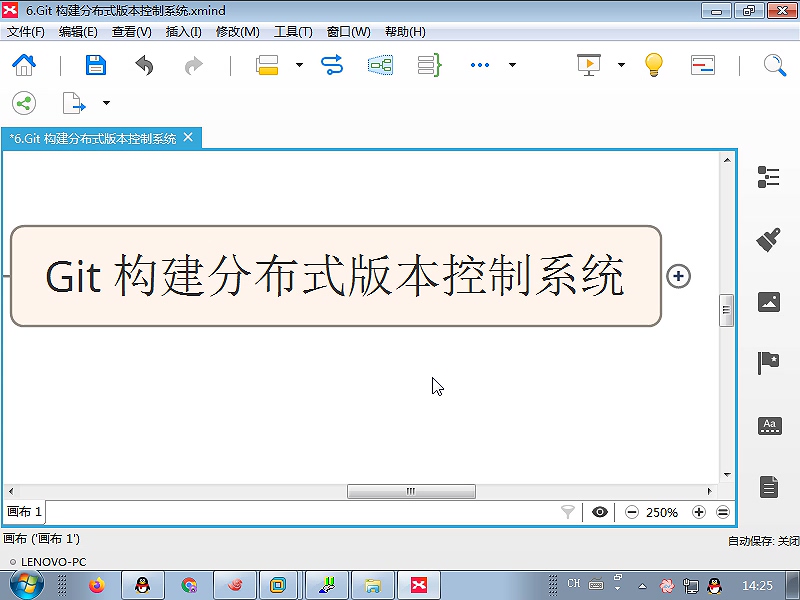Image resolution: width=800 pixels, height=600 pixels.
Task: Zoom in with plus button
Action: (x=698, y=512)
